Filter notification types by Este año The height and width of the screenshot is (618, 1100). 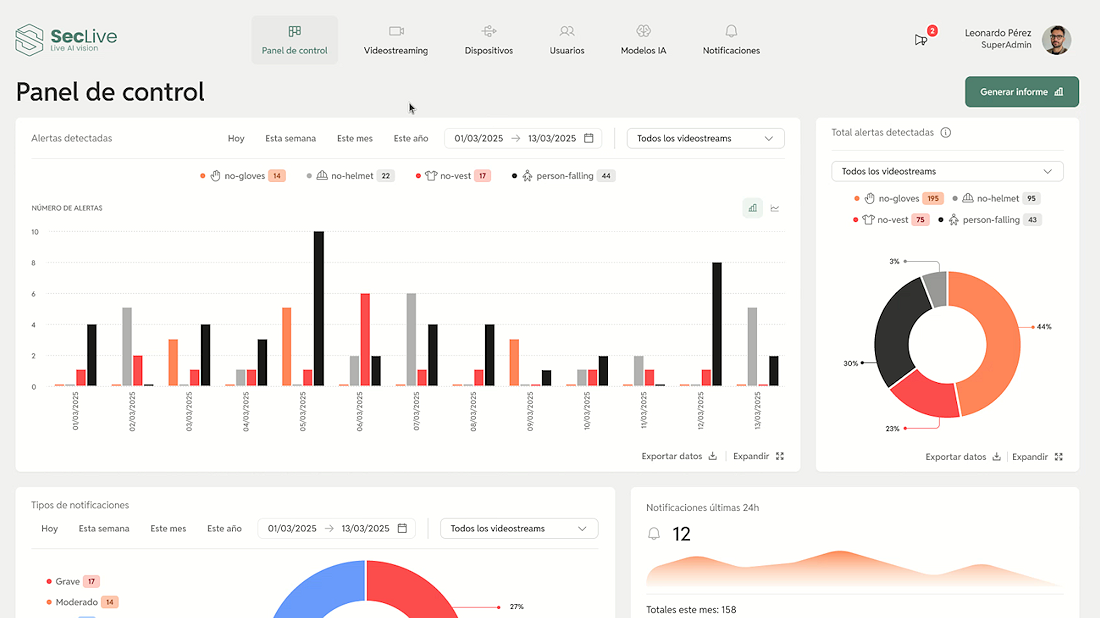(x=224, y=528)
